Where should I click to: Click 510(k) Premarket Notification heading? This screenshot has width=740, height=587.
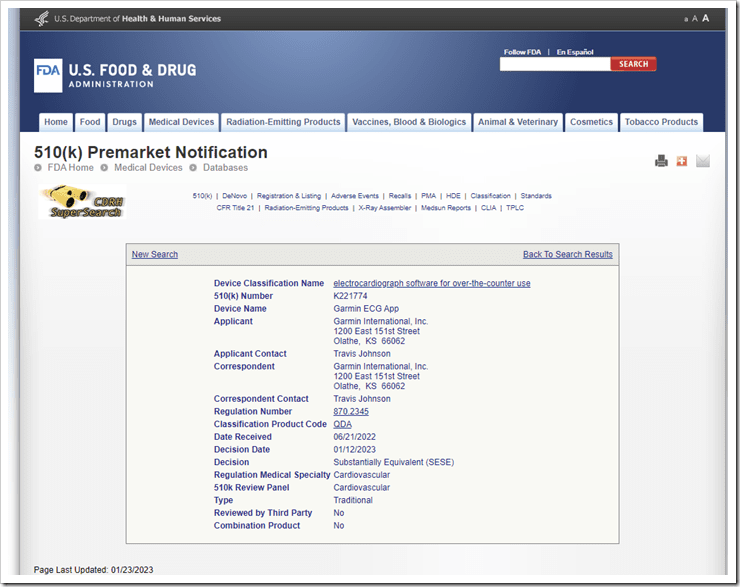click(x=151, y=152)
